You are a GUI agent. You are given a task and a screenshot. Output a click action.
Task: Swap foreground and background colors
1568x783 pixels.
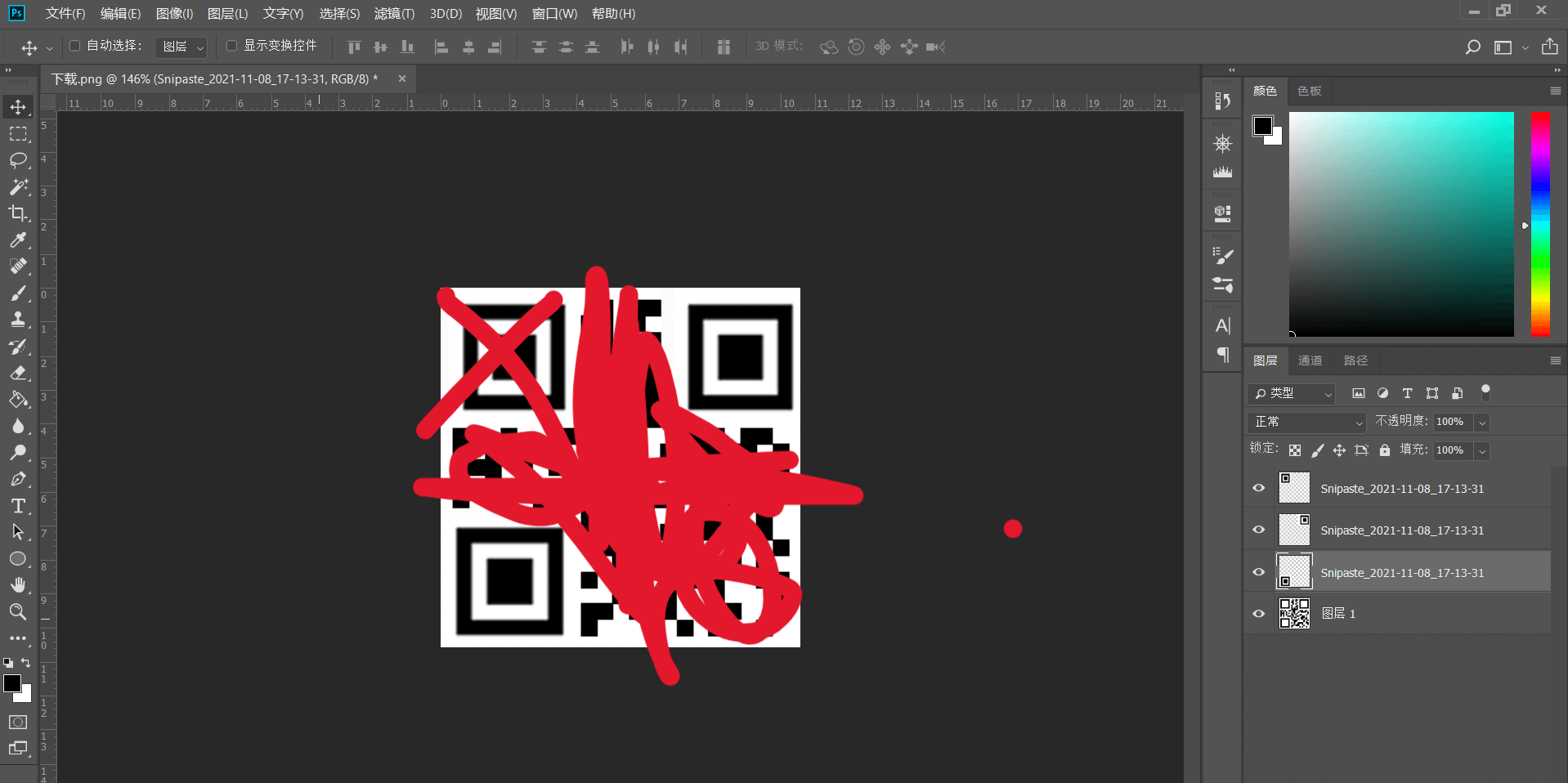coord(26,663)
